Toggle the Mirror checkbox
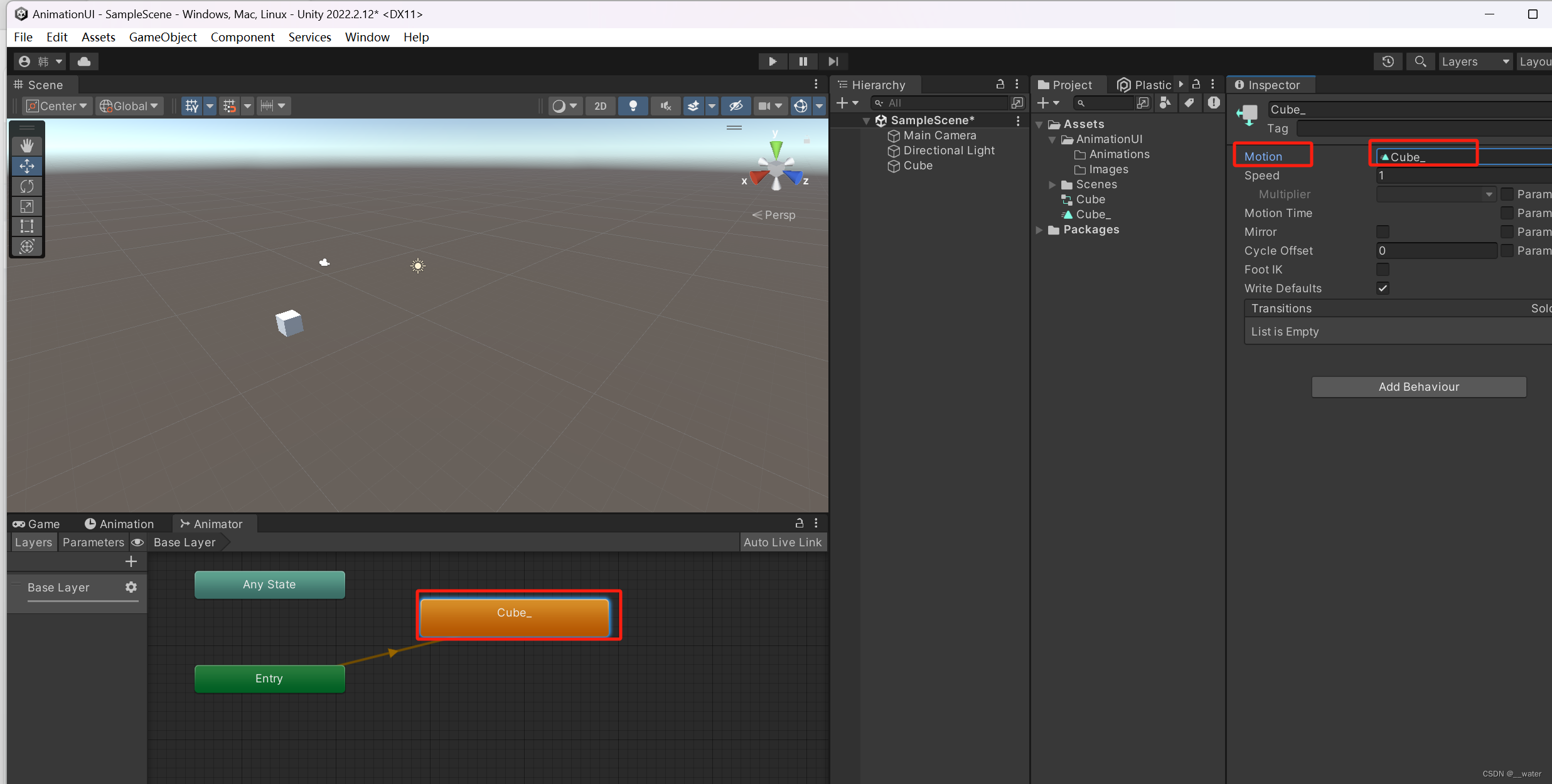Image resolution: width=1552 pixels, height=784 pixels. (1383, 232)
